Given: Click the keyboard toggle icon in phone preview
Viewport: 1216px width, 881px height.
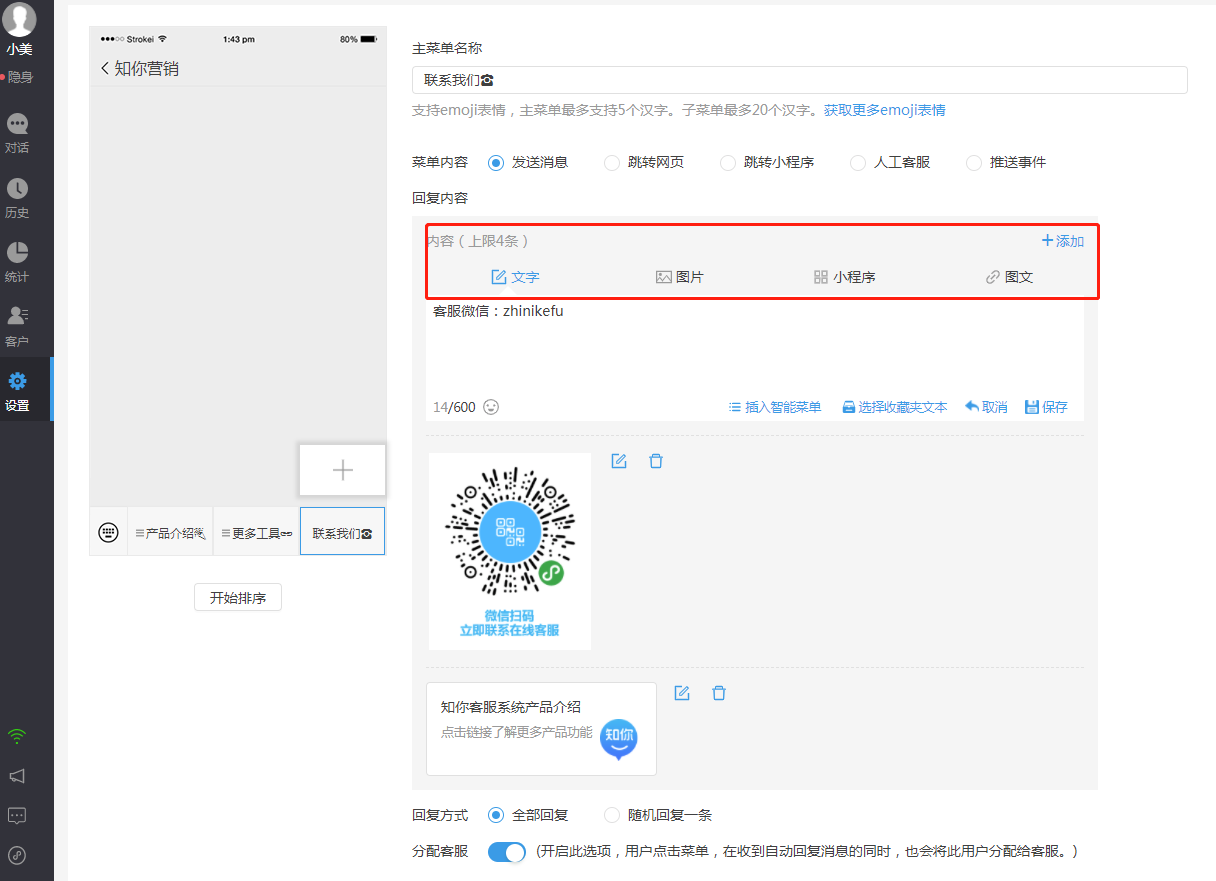Looking at the screenshot, I should [109, 533].
